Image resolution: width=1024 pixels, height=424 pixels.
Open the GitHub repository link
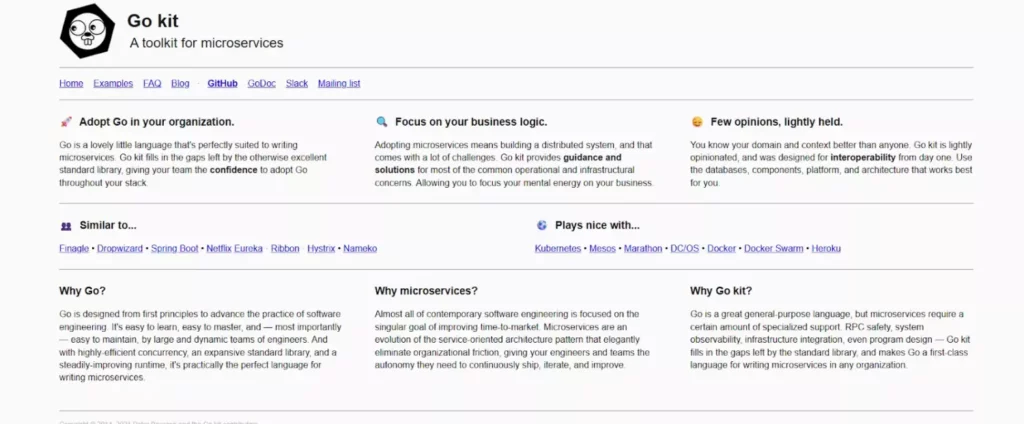tap(222, 84)
